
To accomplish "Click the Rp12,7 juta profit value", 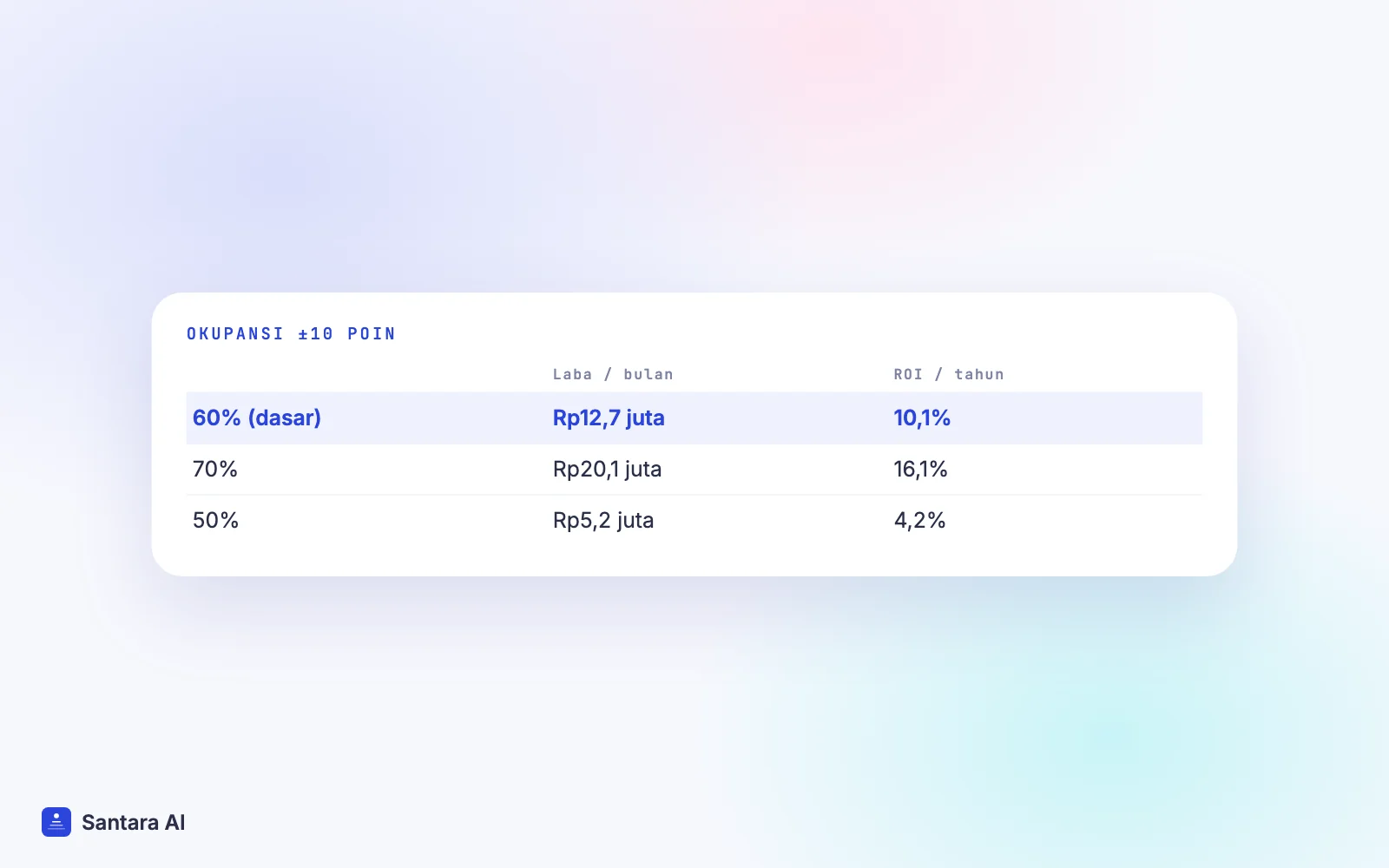I will tap(609, 418).
